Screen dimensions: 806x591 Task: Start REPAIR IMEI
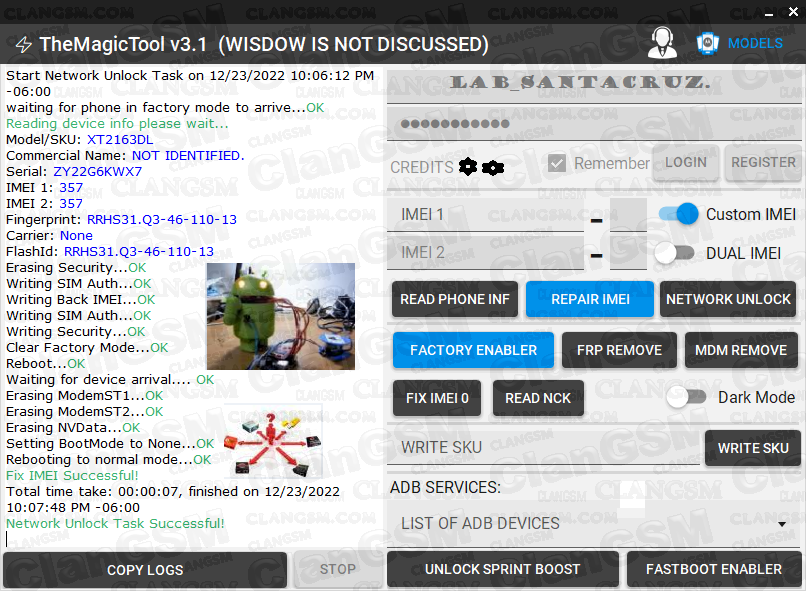[x=590, y=299]
